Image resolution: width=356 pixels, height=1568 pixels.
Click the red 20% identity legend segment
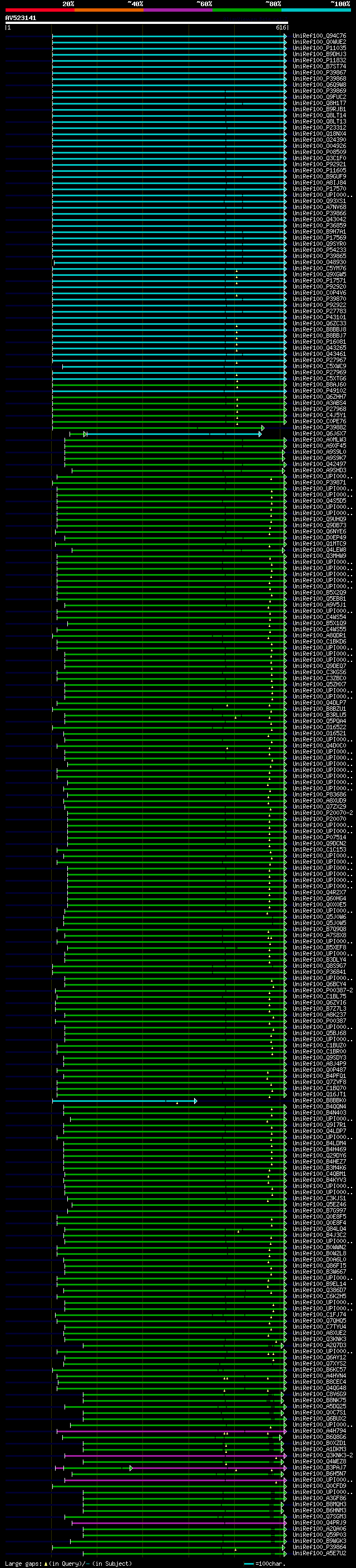(39, 10)
